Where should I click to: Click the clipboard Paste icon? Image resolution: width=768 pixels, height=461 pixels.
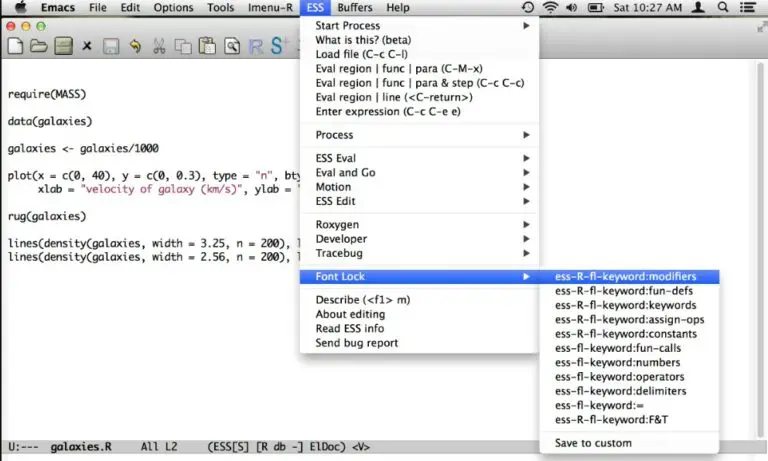point(207,46)
